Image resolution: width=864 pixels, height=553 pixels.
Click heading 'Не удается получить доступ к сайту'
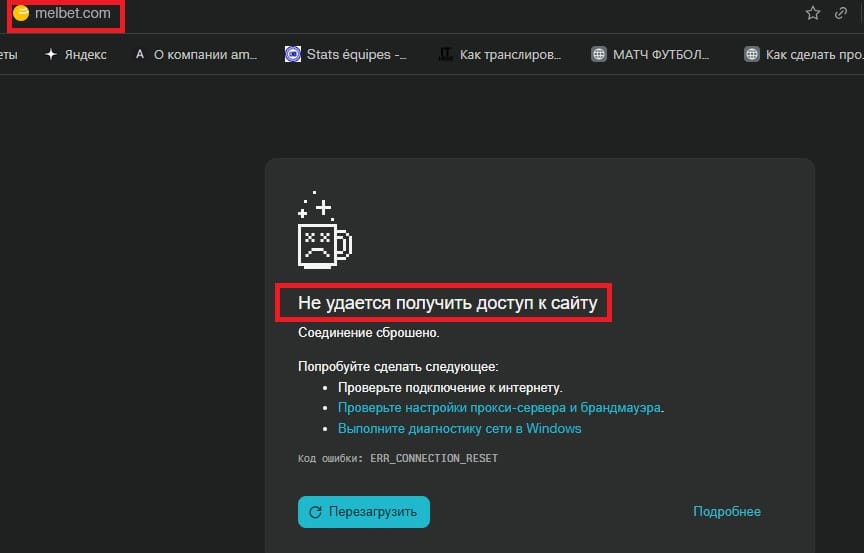(x=447, y=303)
